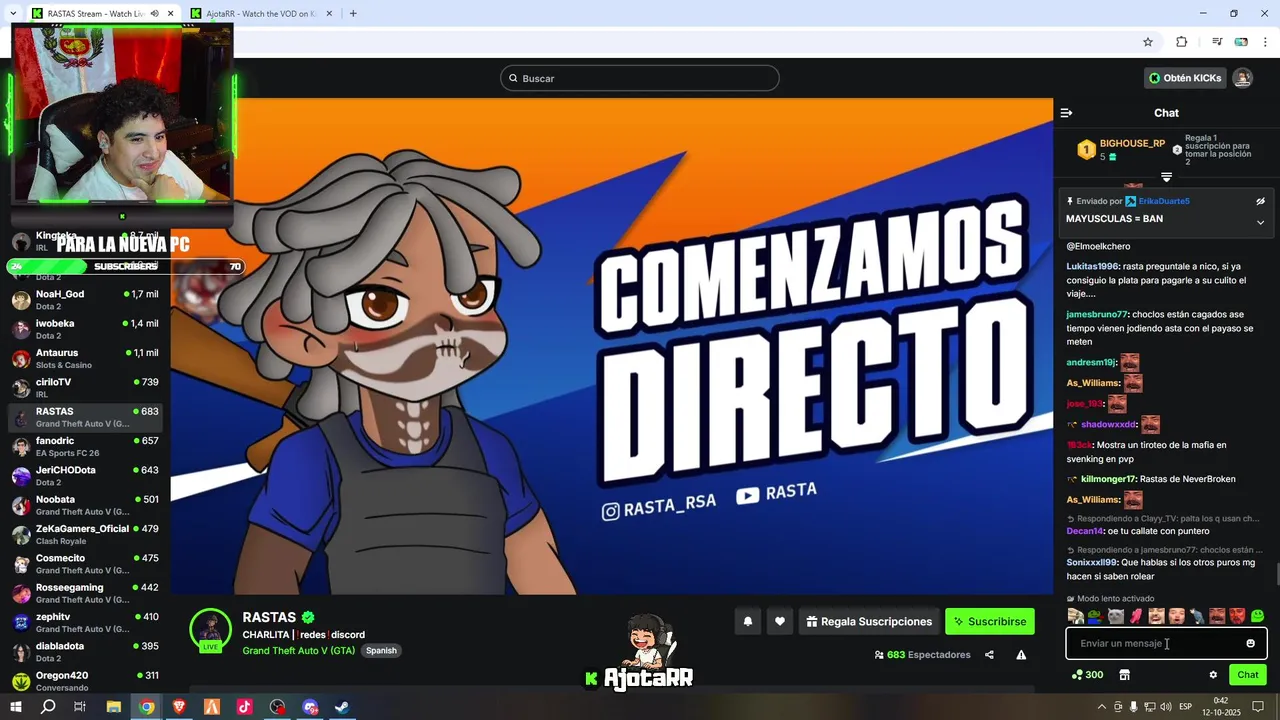Bookmark this page with star icon

click(x=1148, y=42)
